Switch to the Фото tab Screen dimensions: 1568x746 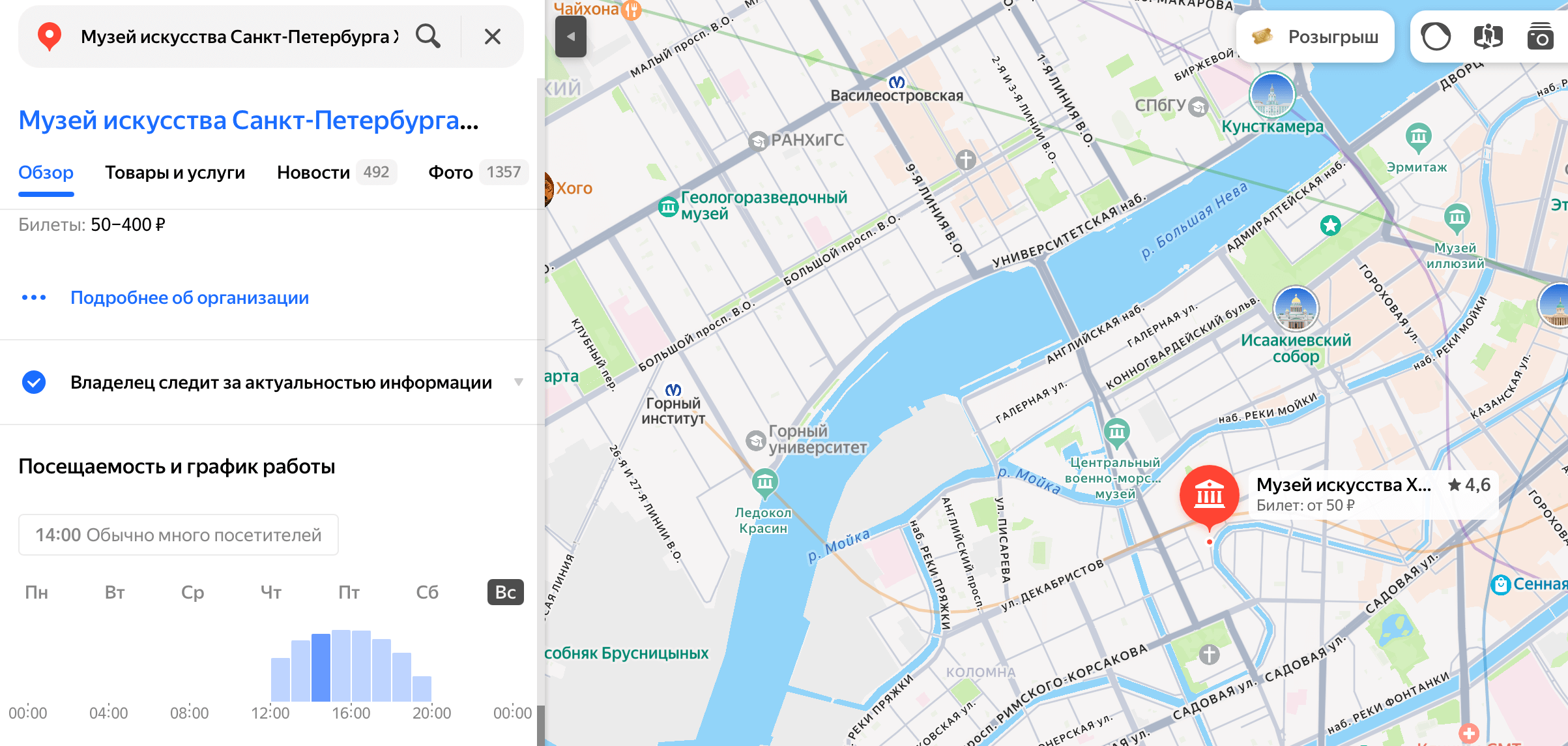(450, 172)
